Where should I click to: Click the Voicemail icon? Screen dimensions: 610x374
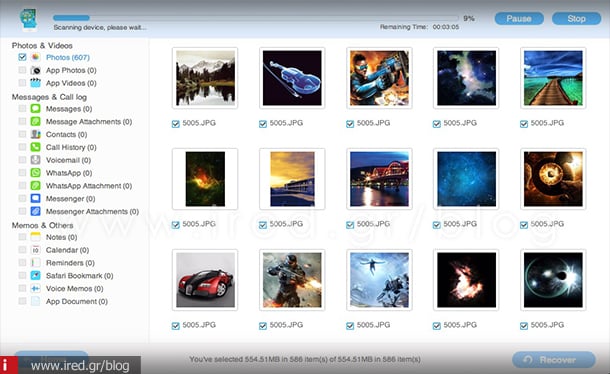[35, 160]
